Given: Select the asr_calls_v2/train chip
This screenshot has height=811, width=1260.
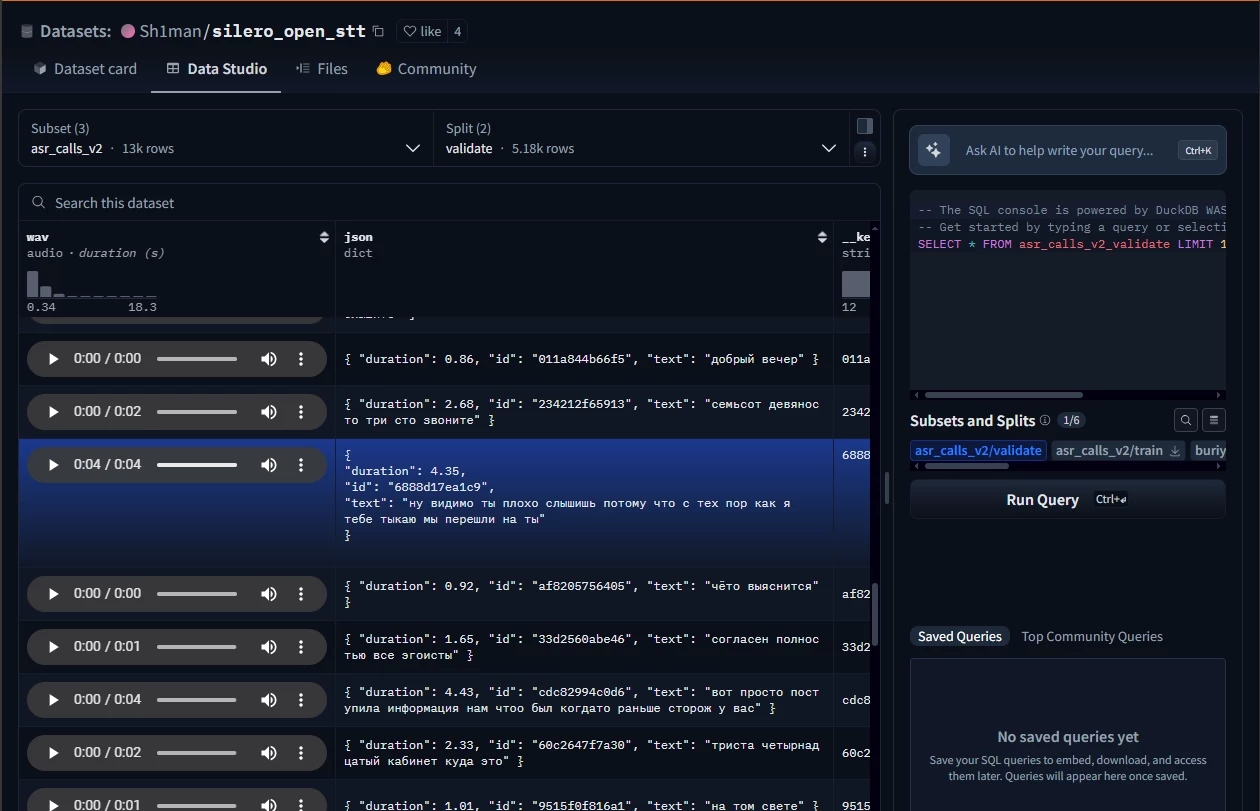Looking at the screenshot, I should click(x=1109, y=451).
